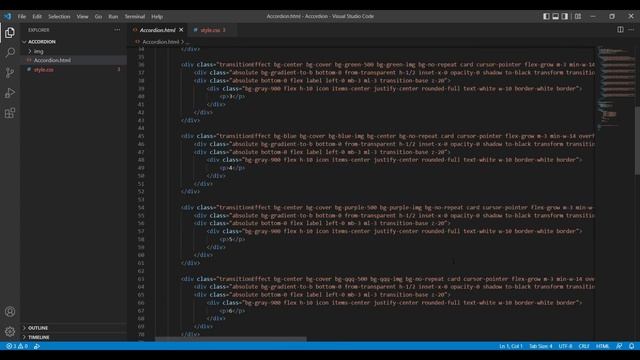
Task: Open the Customize Layout icon
Action: (578, 16)
